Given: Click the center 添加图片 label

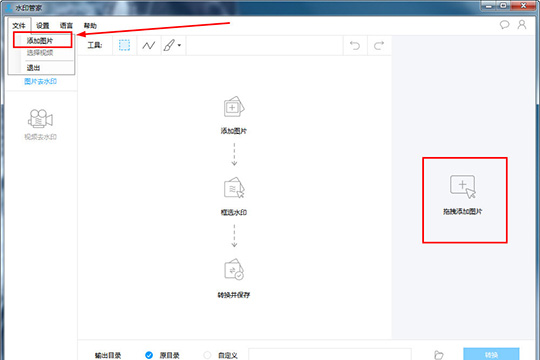Looking at the screenshot, I should click(234, 131).
